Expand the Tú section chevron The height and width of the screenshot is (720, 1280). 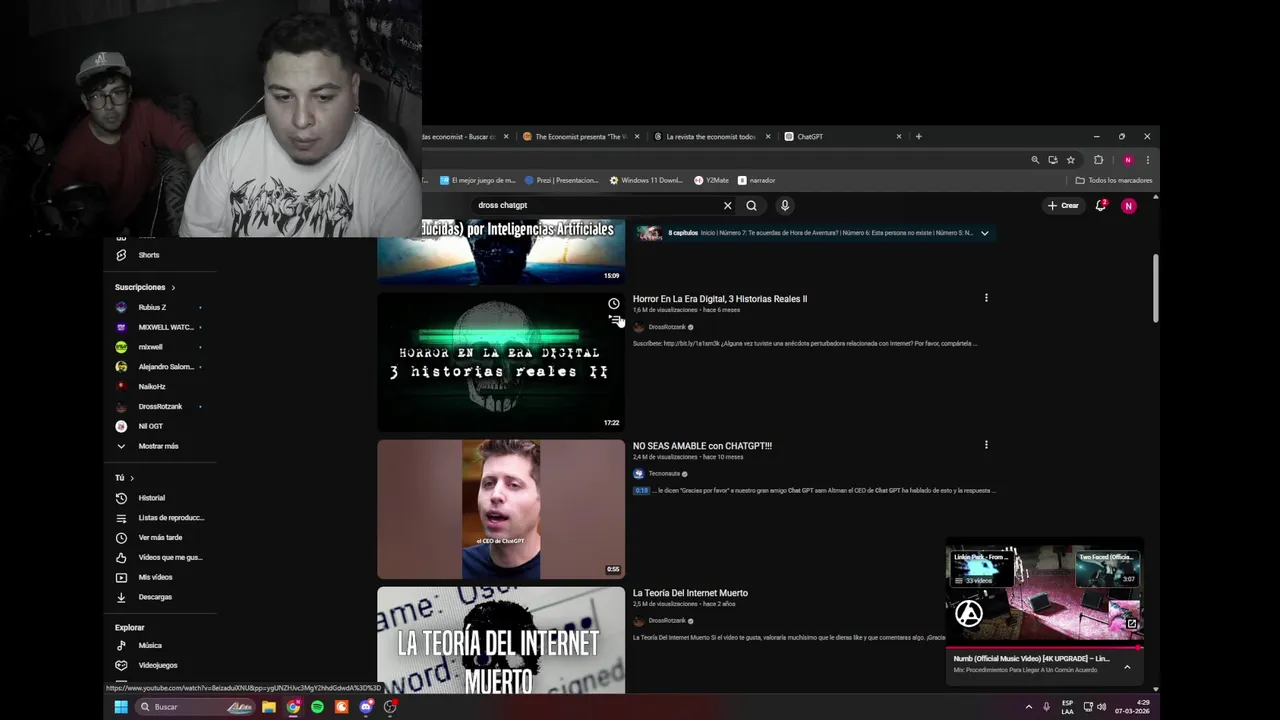pyautogui.click(x=131, y=479)
